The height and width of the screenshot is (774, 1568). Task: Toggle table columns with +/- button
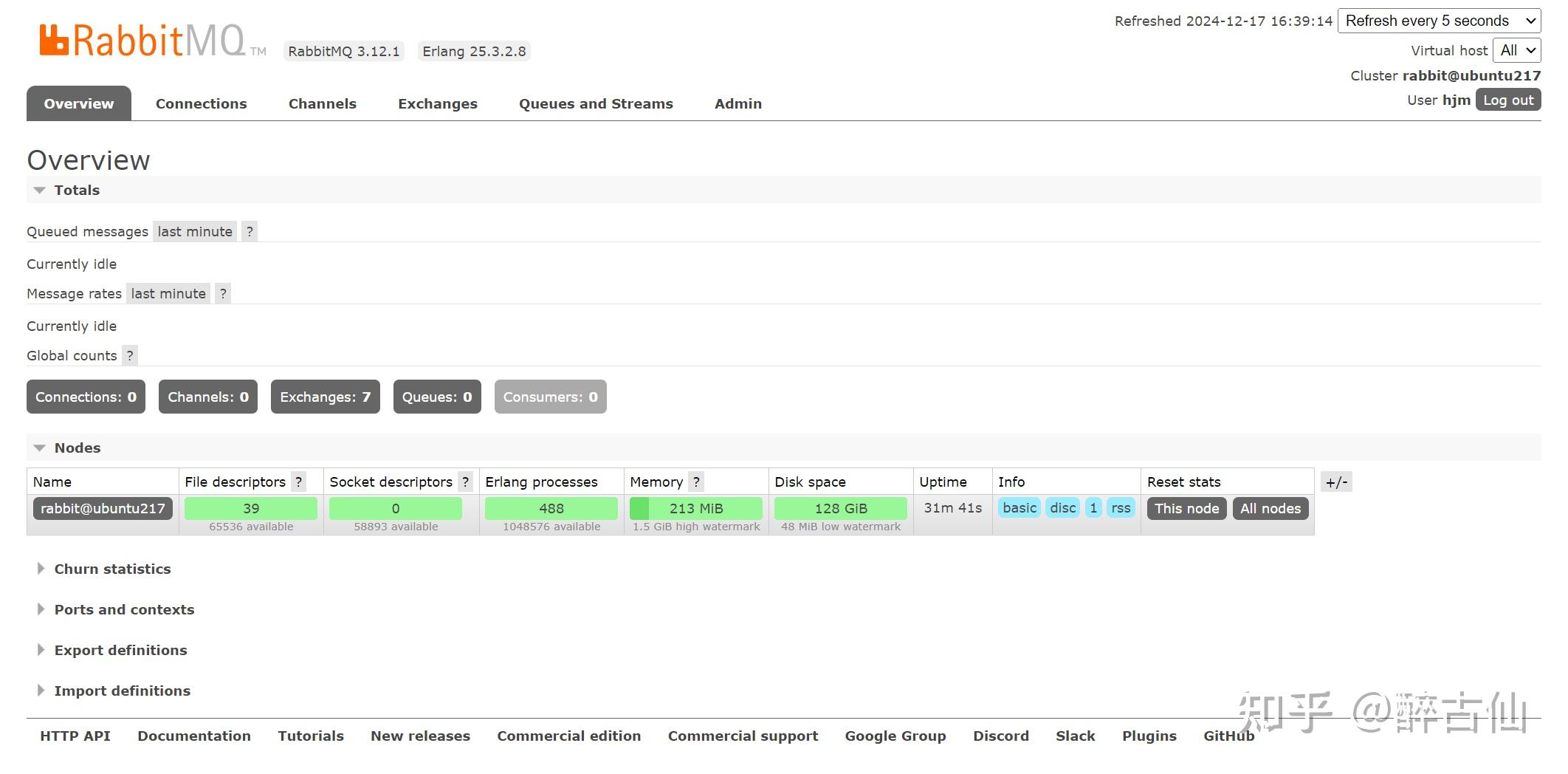1336,482
